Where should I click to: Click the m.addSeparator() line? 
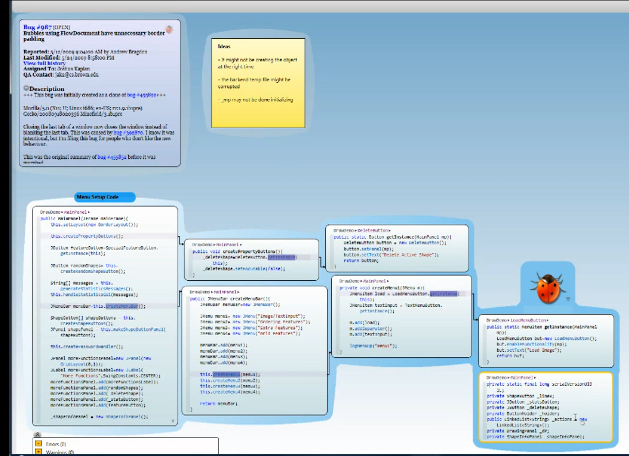[371, 328]
